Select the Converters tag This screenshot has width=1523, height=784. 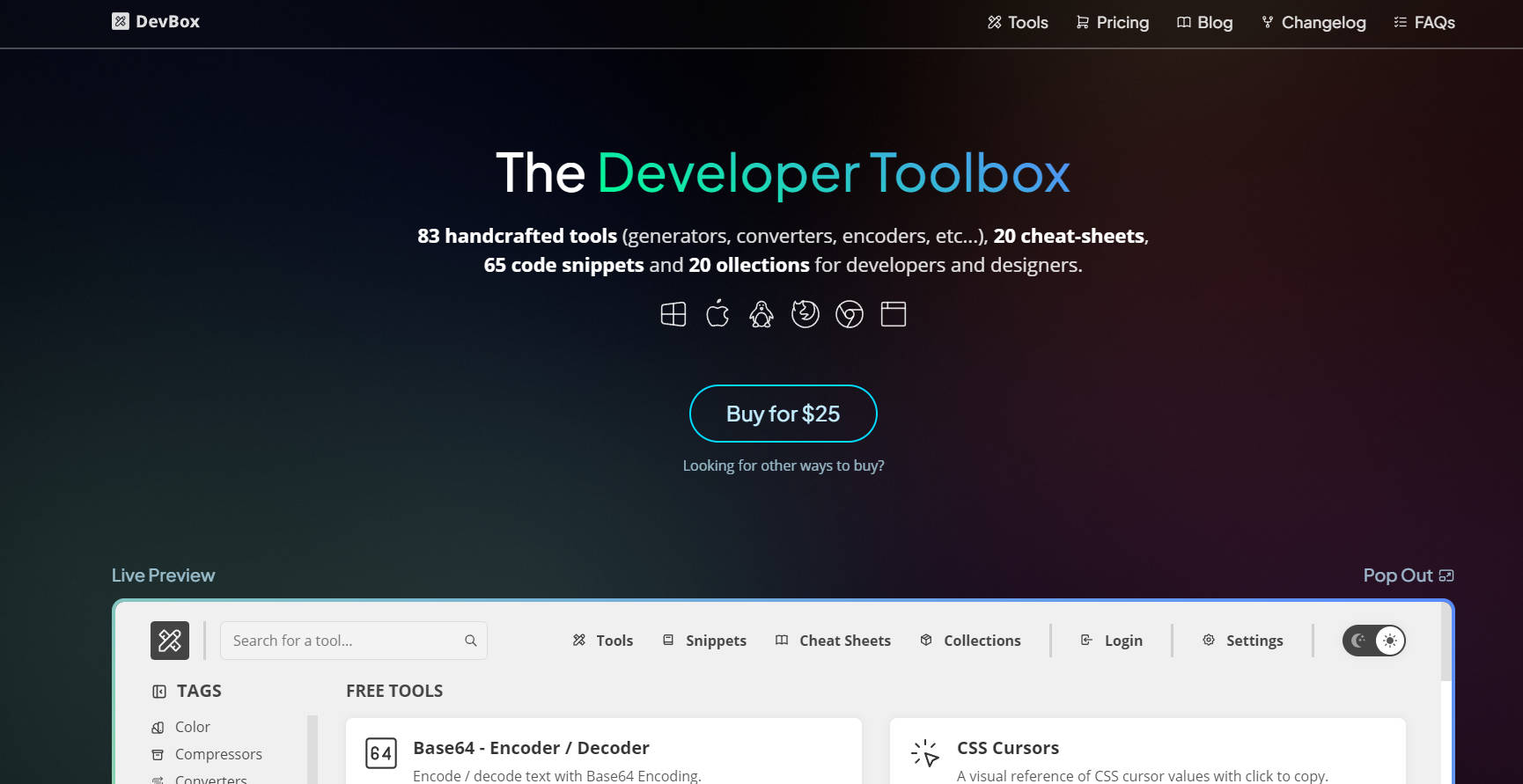[x=200, y=779]
